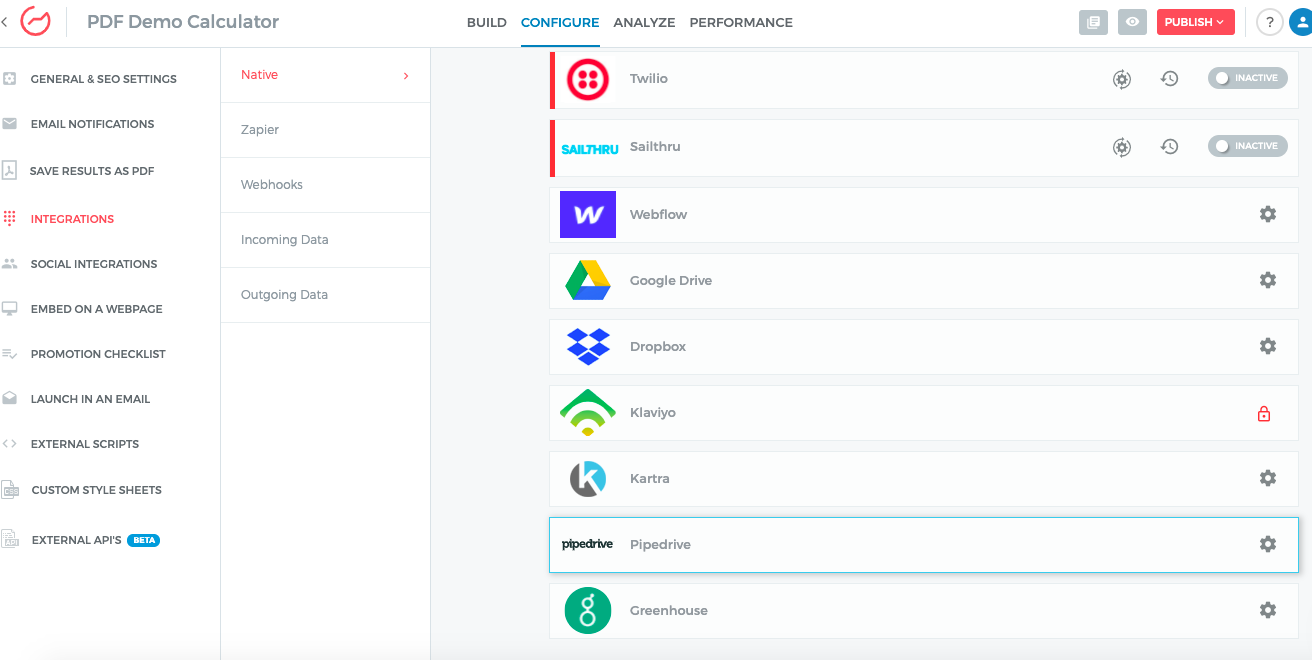The height and width of the screenshot is (660, 1312).
Task: Expand Native with its red chevron
Action: click(x=405, y=75)
